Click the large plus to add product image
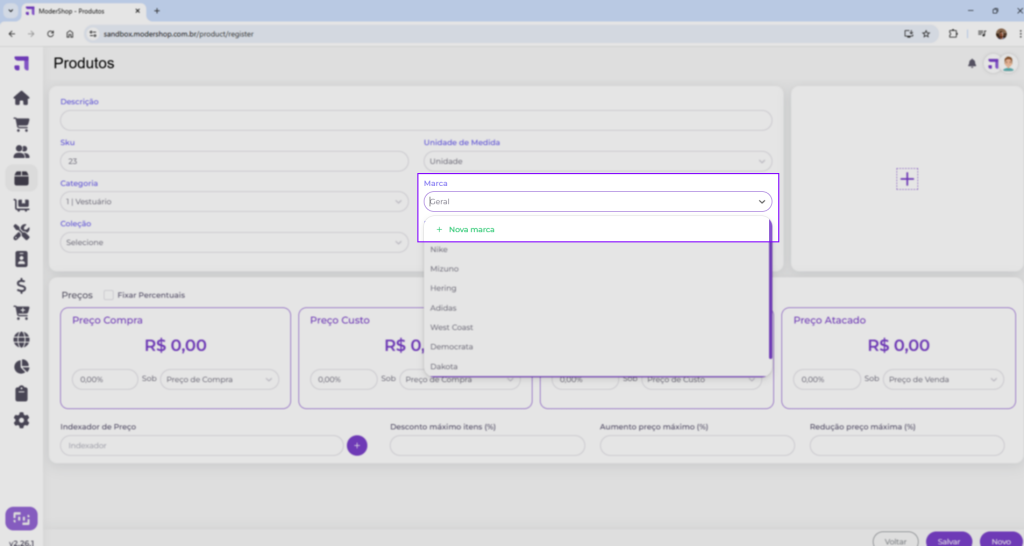This screenshot has width=1024, height=546. point(906,179)
